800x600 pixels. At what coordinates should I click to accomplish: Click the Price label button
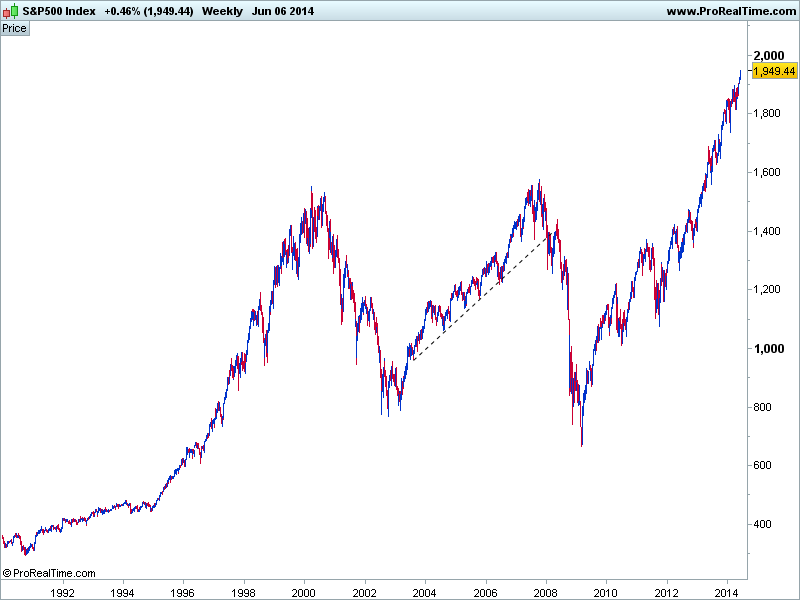tap(14, 29)
